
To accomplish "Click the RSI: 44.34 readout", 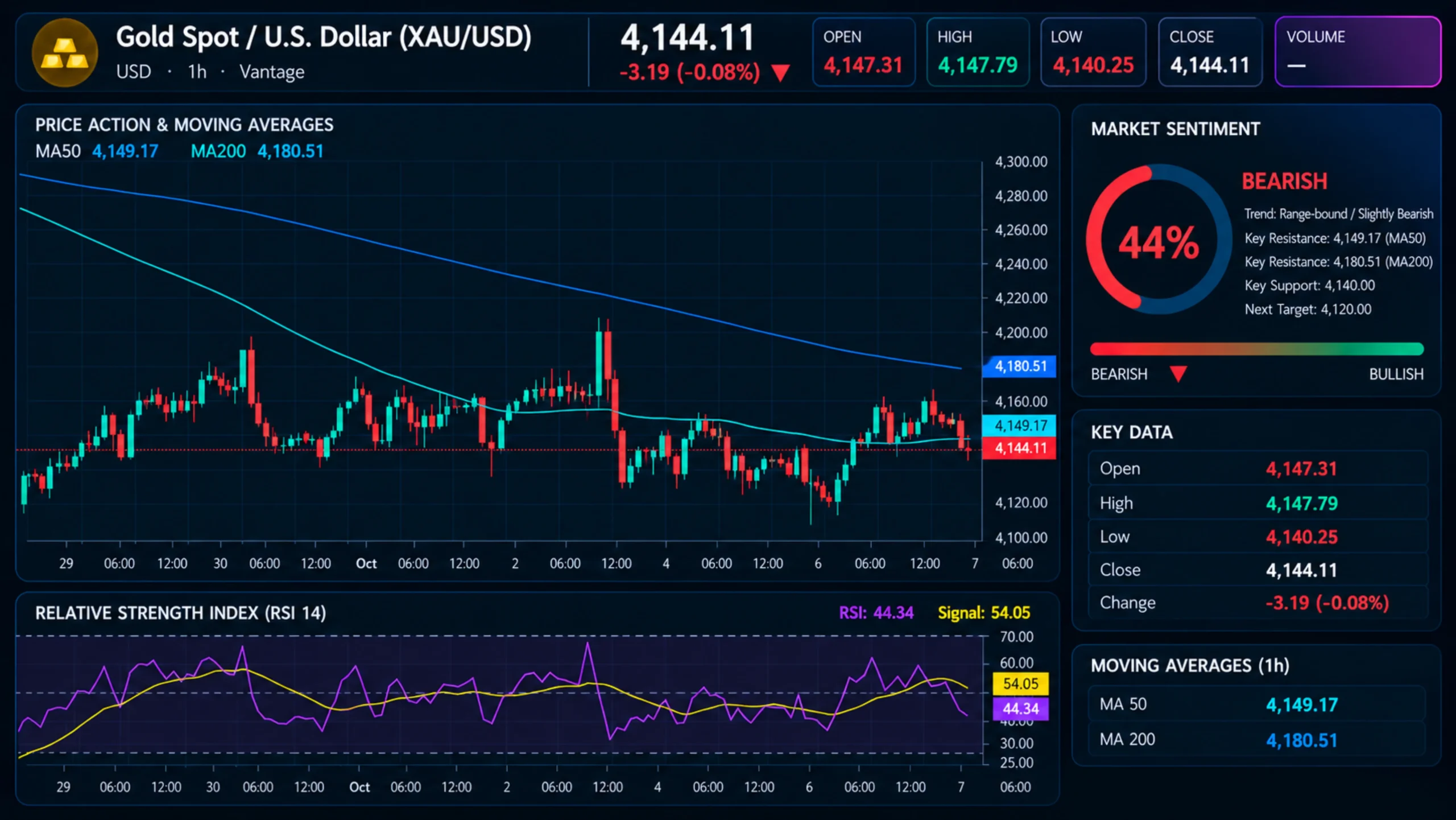I will coord(876,613).
